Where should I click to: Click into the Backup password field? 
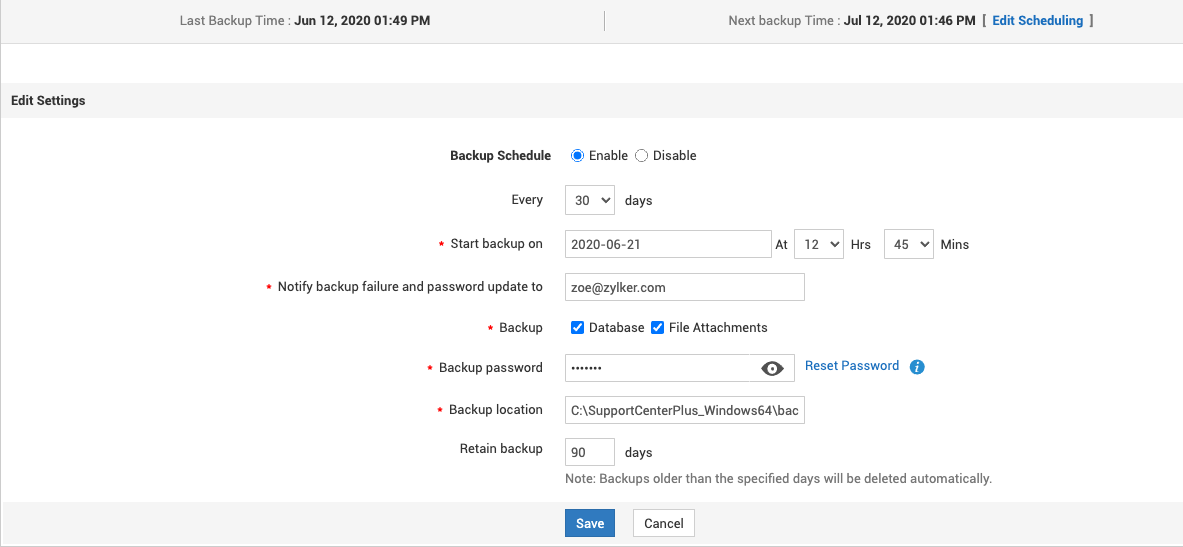point(660,368)
